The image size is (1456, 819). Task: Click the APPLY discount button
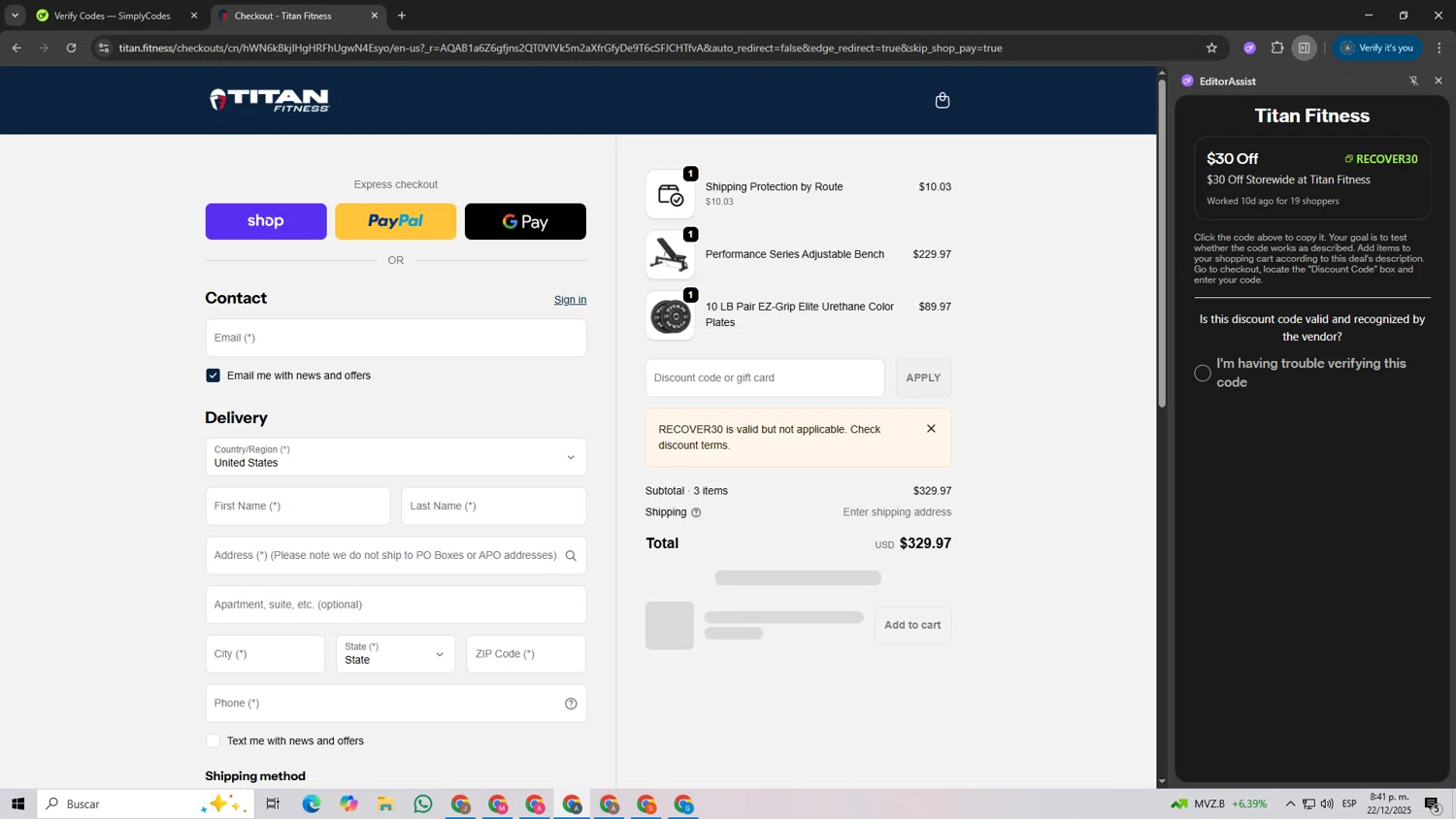click(923, 377)
